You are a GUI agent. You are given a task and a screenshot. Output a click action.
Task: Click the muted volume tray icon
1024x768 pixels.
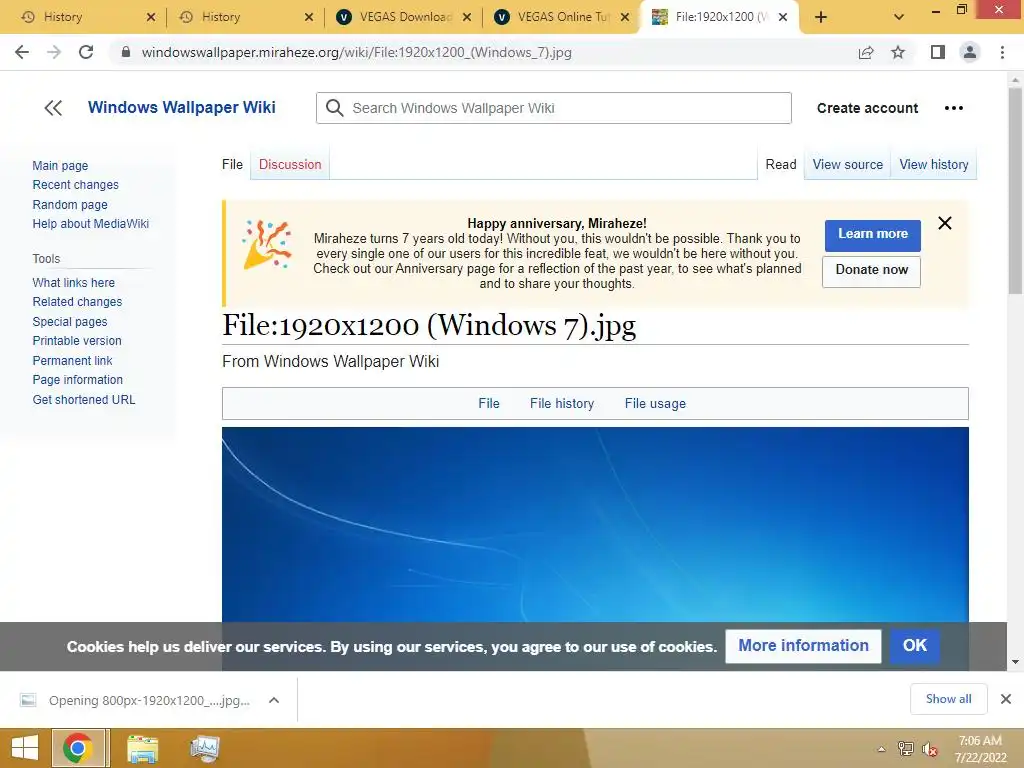coord(929,749)
